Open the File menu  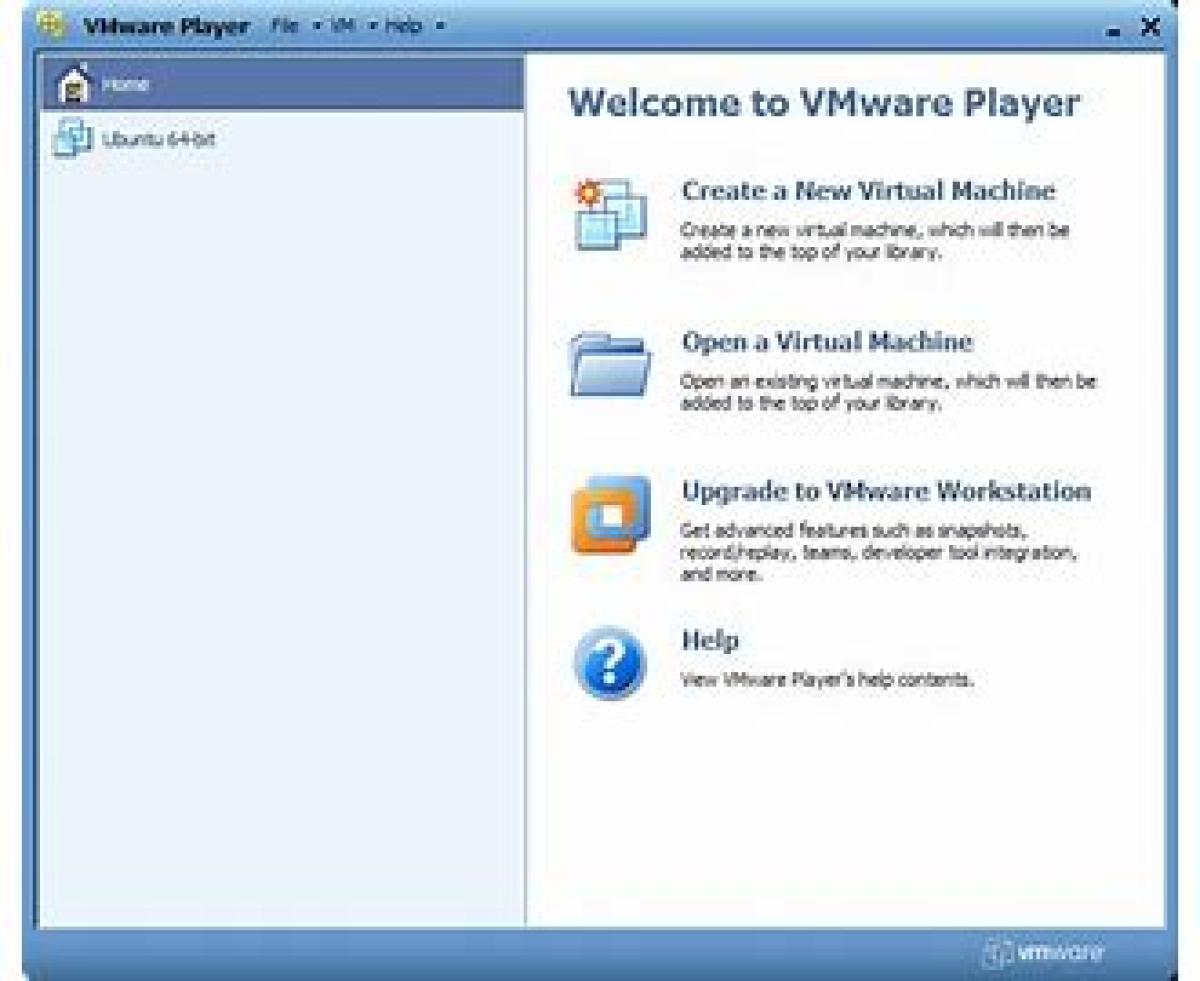click(x=285, y=26)
